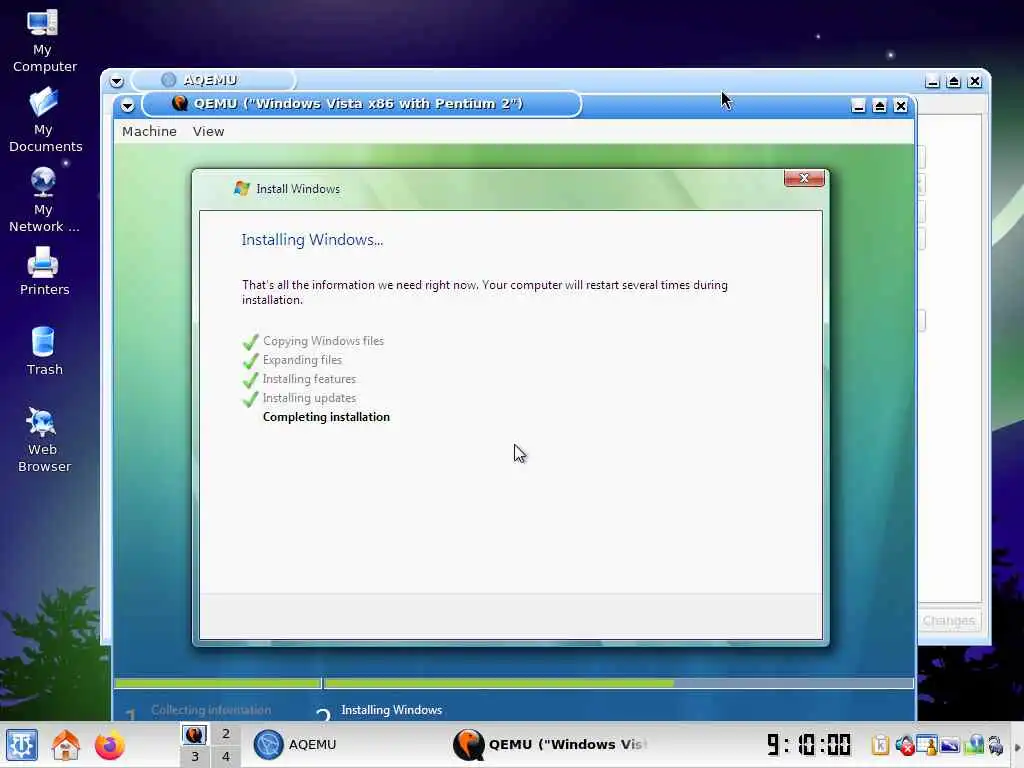Click the QEMU title bar icon
Viewport: 1024px width, 768px height.
pyautogui.click(x=179, y=103)
